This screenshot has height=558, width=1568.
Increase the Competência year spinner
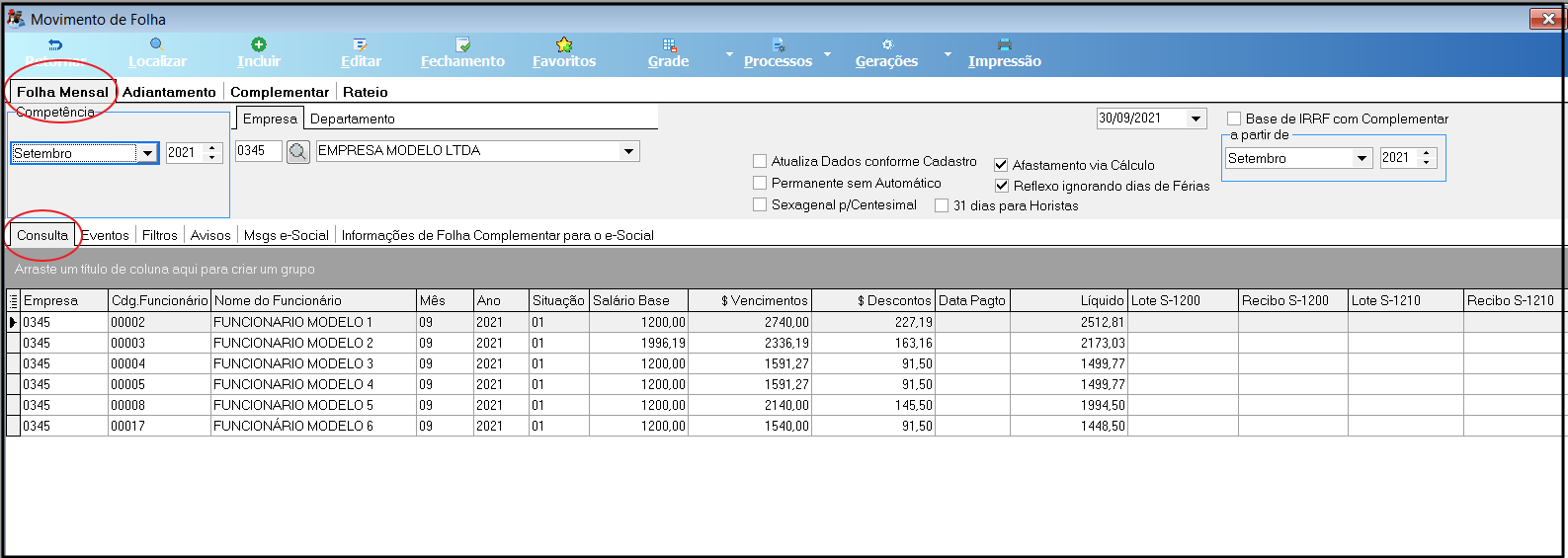(x=212, y=148)
